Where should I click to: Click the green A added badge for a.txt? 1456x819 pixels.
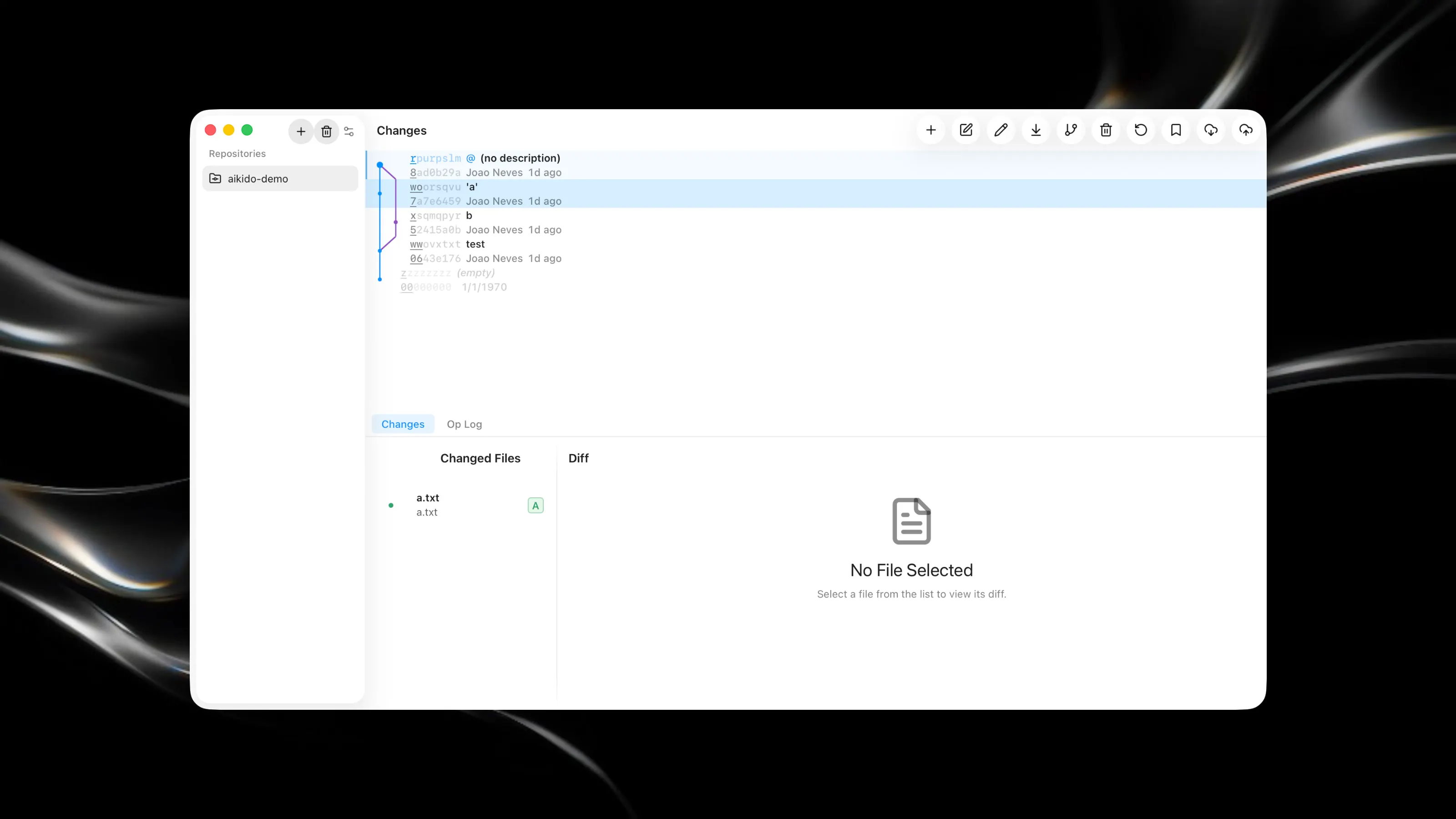535,506
